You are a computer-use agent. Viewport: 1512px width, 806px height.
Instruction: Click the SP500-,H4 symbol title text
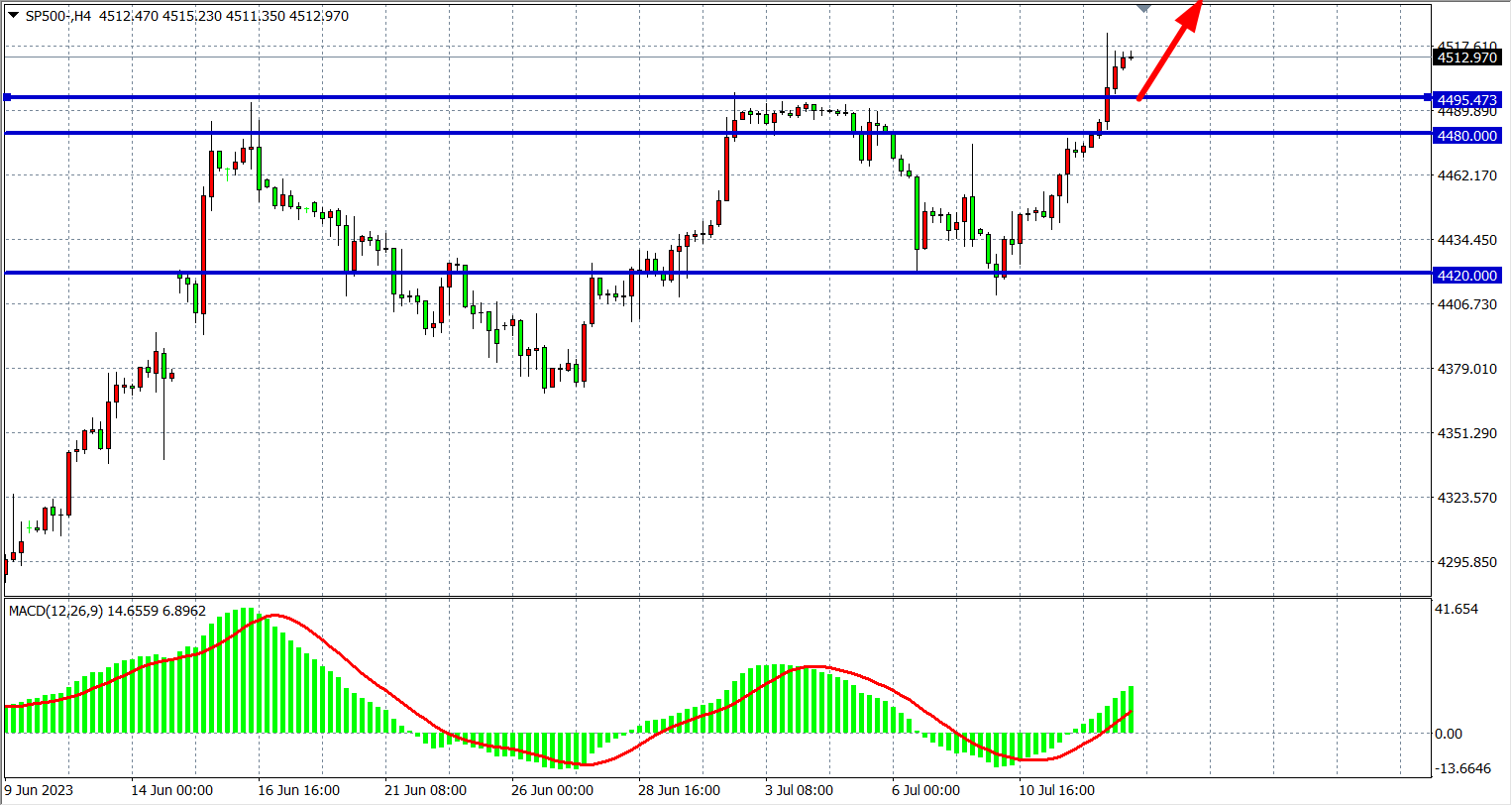point(57,16)
